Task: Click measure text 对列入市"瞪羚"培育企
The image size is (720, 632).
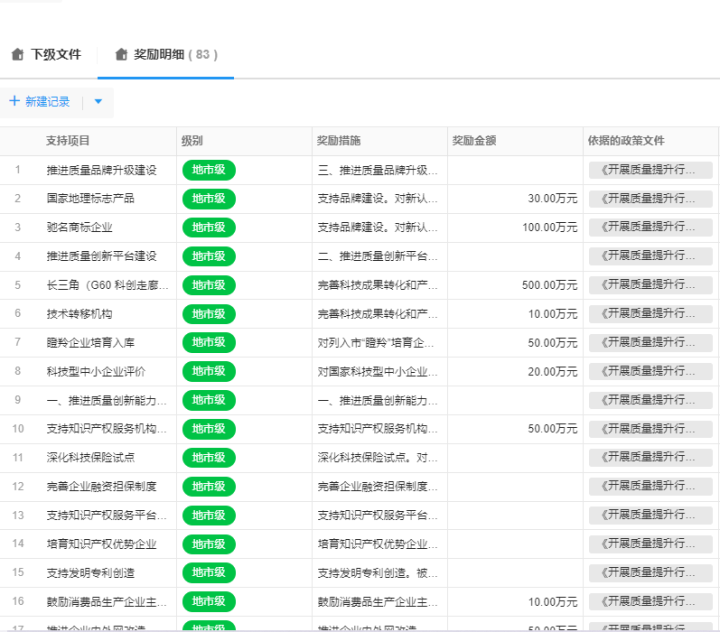Action: click(x=376, y=343)
